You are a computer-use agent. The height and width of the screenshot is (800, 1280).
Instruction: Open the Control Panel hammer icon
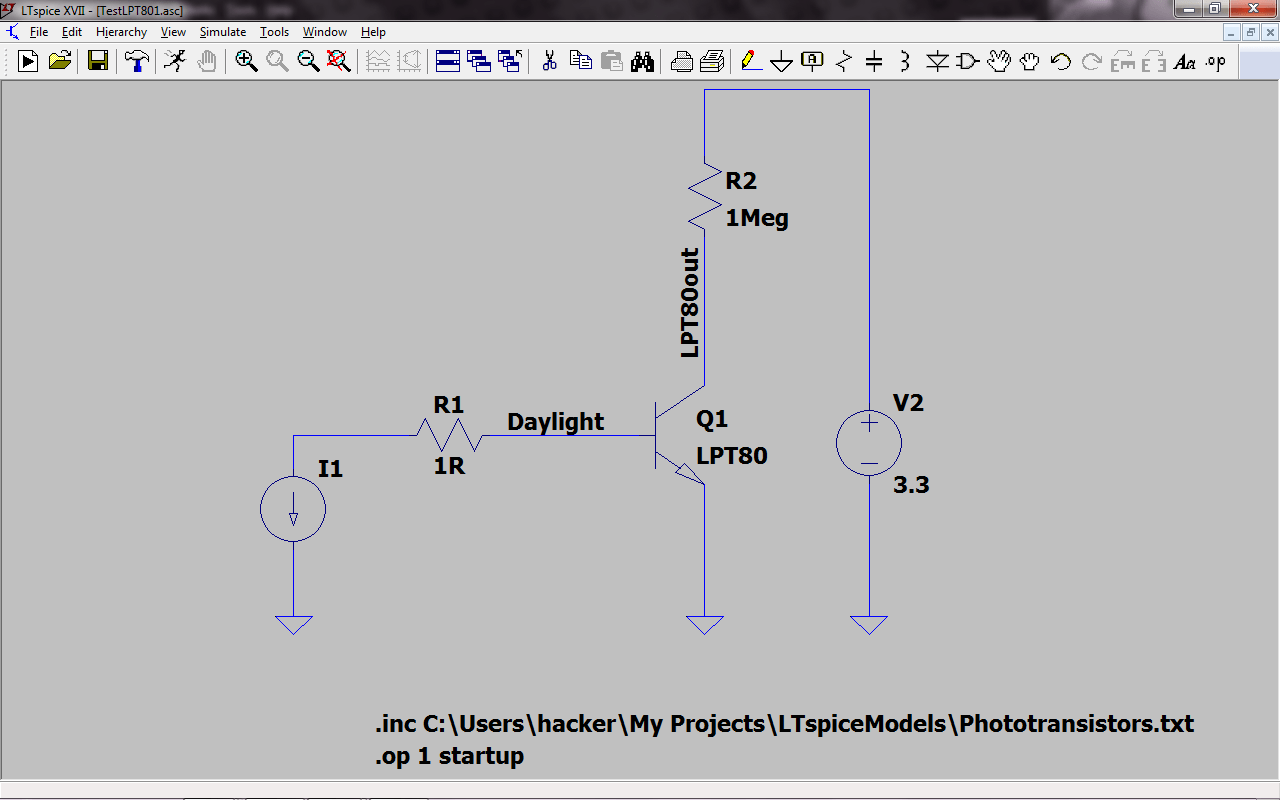[137, 62]
